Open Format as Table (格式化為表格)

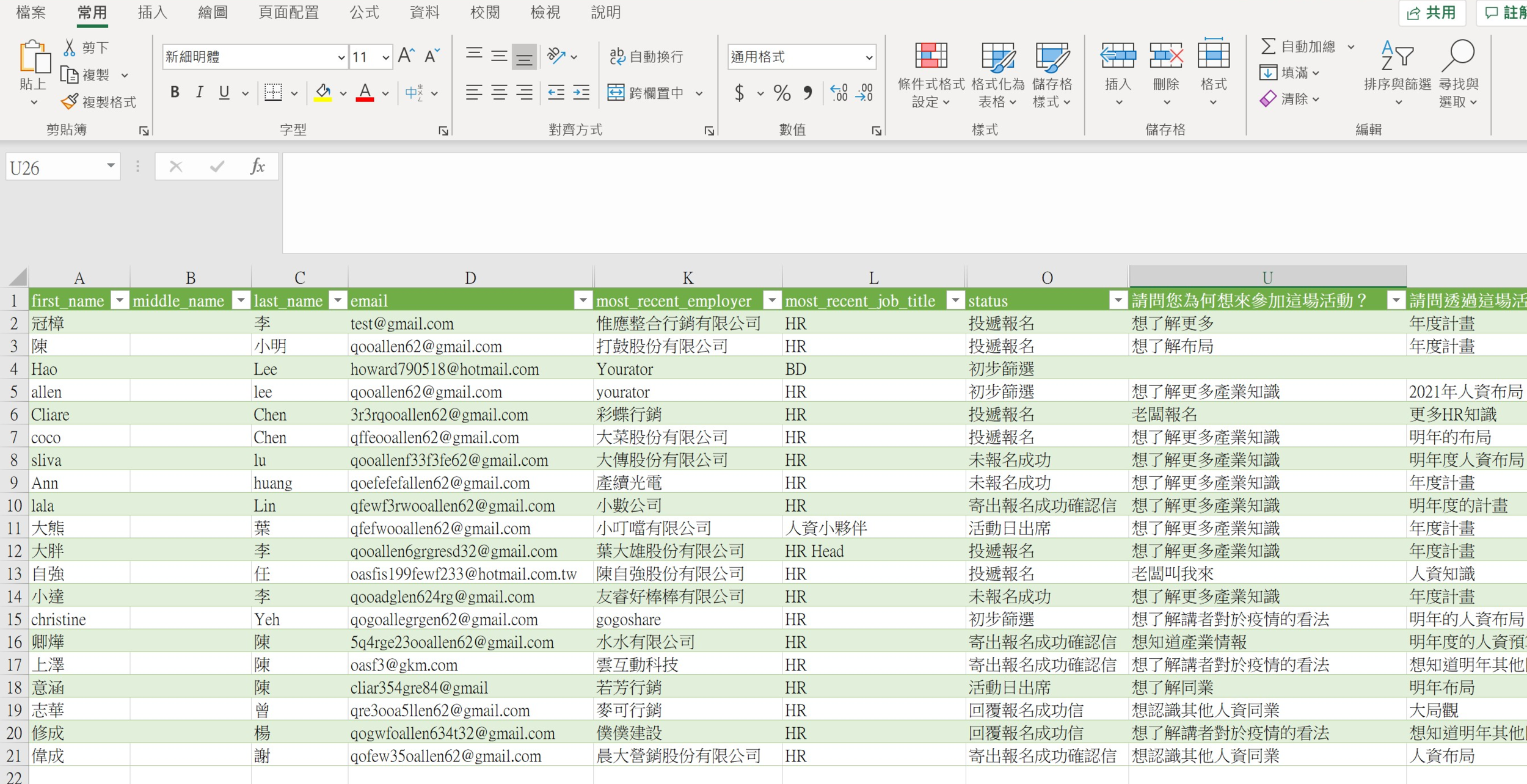[997, 74]
